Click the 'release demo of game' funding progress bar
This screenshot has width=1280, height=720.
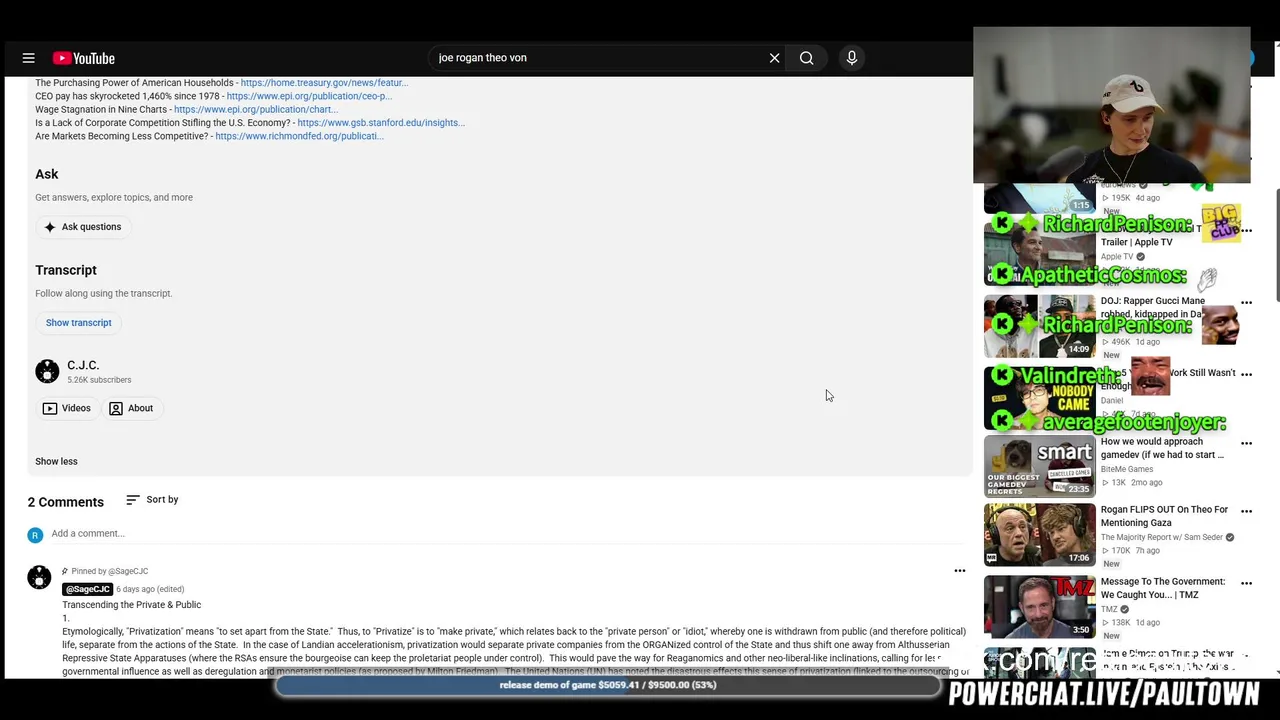tap(608, 685)
